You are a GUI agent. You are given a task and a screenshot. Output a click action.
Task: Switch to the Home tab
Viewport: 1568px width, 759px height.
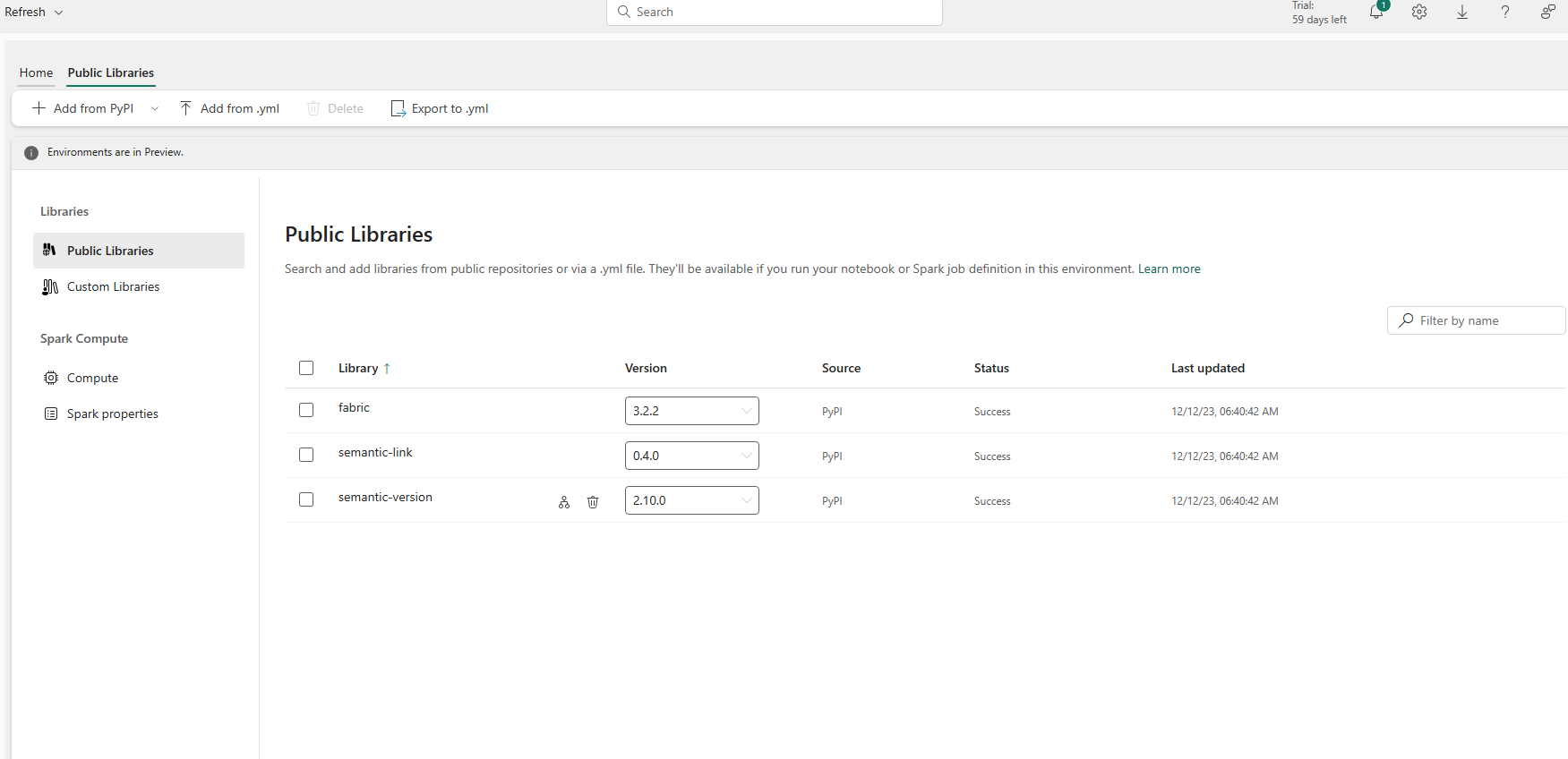pos(36,72)
